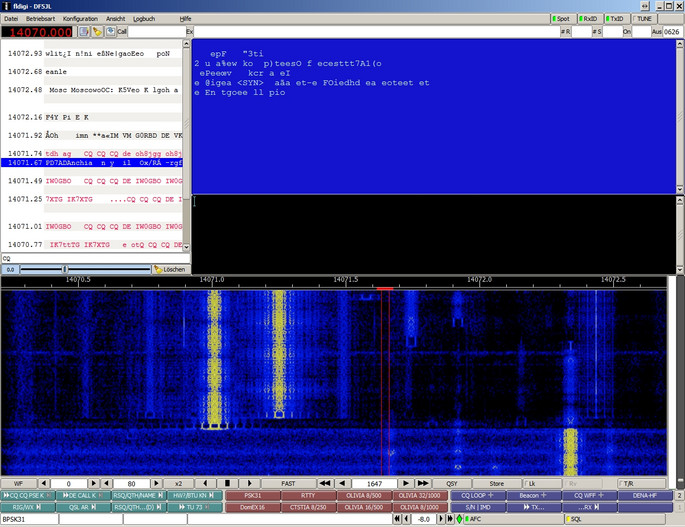The image size is (685, 527).
Task: Click the Store button
Action: pyautogui.click(x=497, y=483)
